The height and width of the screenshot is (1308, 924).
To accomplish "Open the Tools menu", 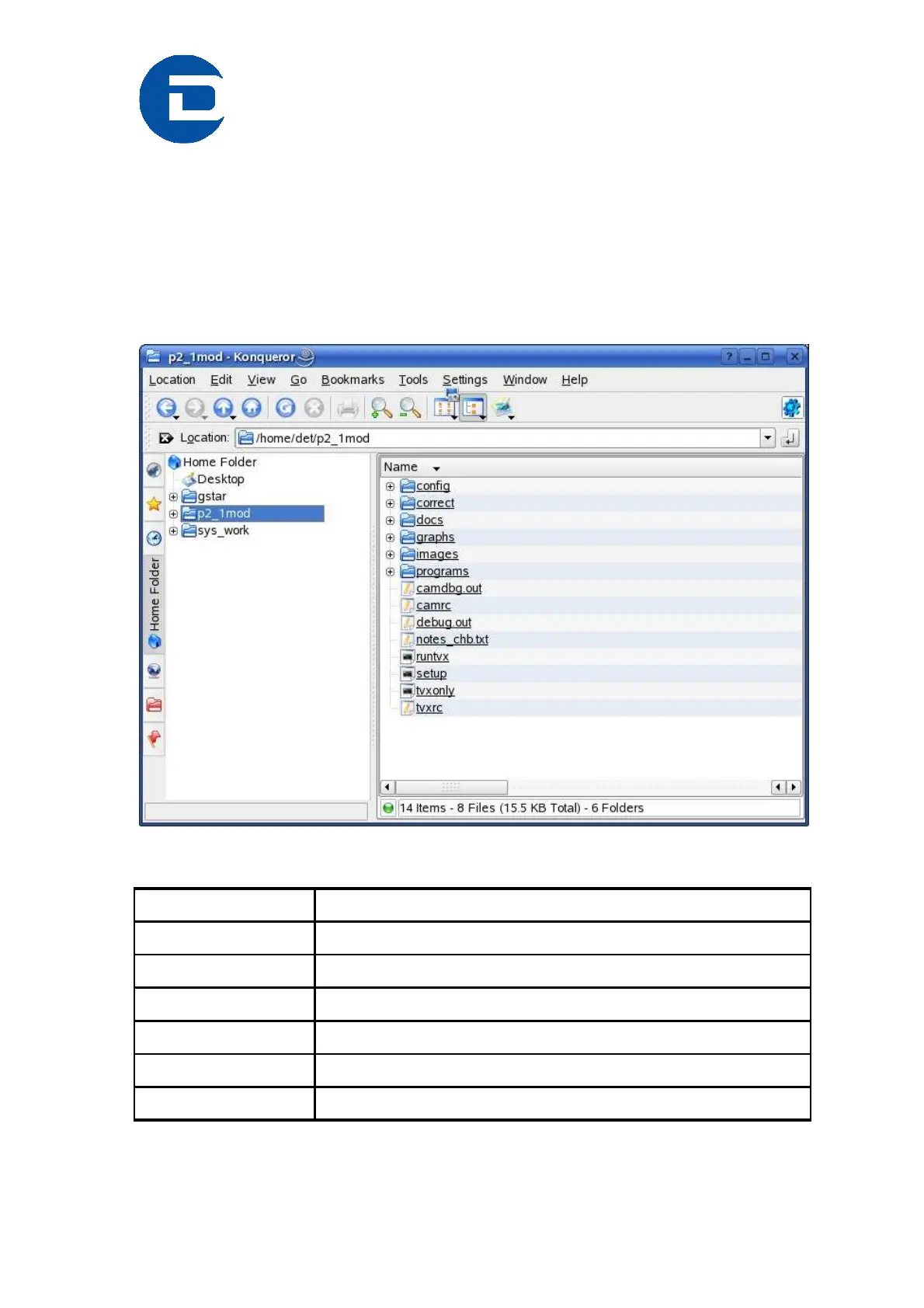I will 413,380.
